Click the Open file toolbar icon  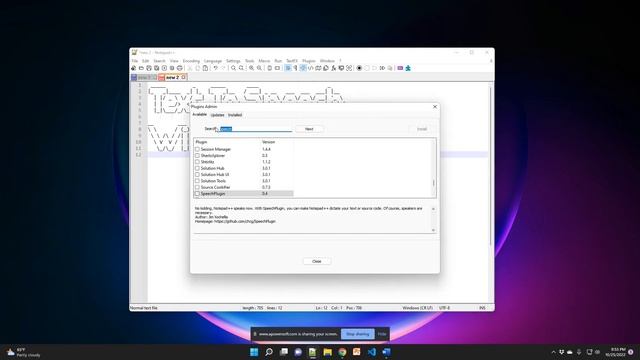tap(141, 68)
